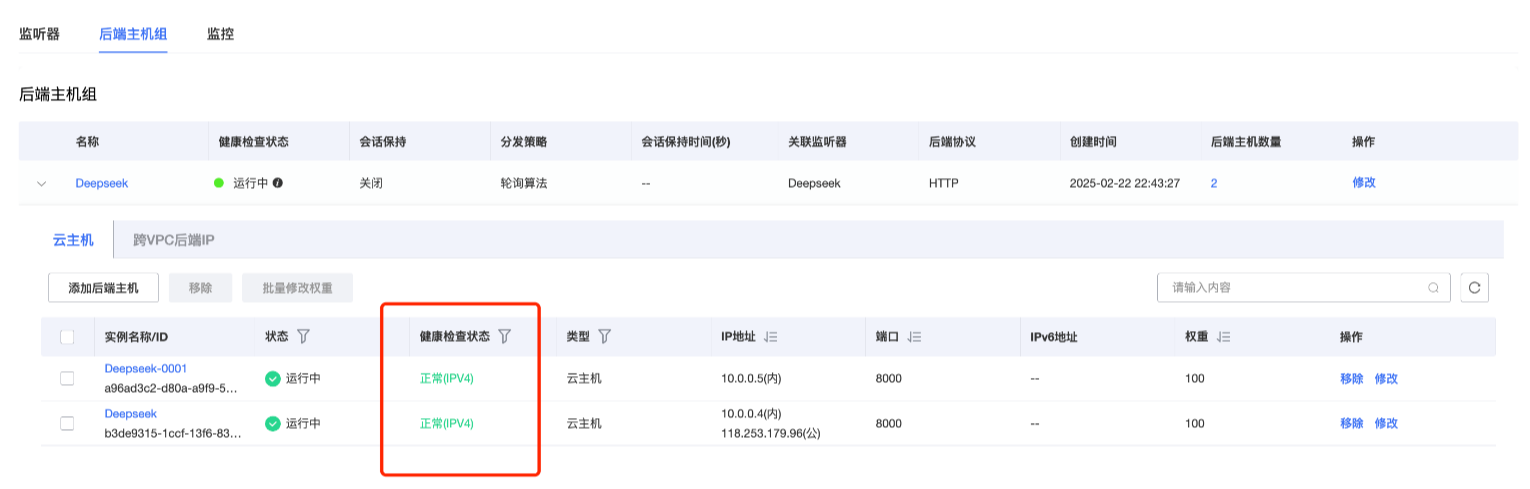Image resolution: width=1530 pixels, height=489 pixels.
Task: Click 移除 link for Deepseek-0001
Action: (x=1351, y=379)
